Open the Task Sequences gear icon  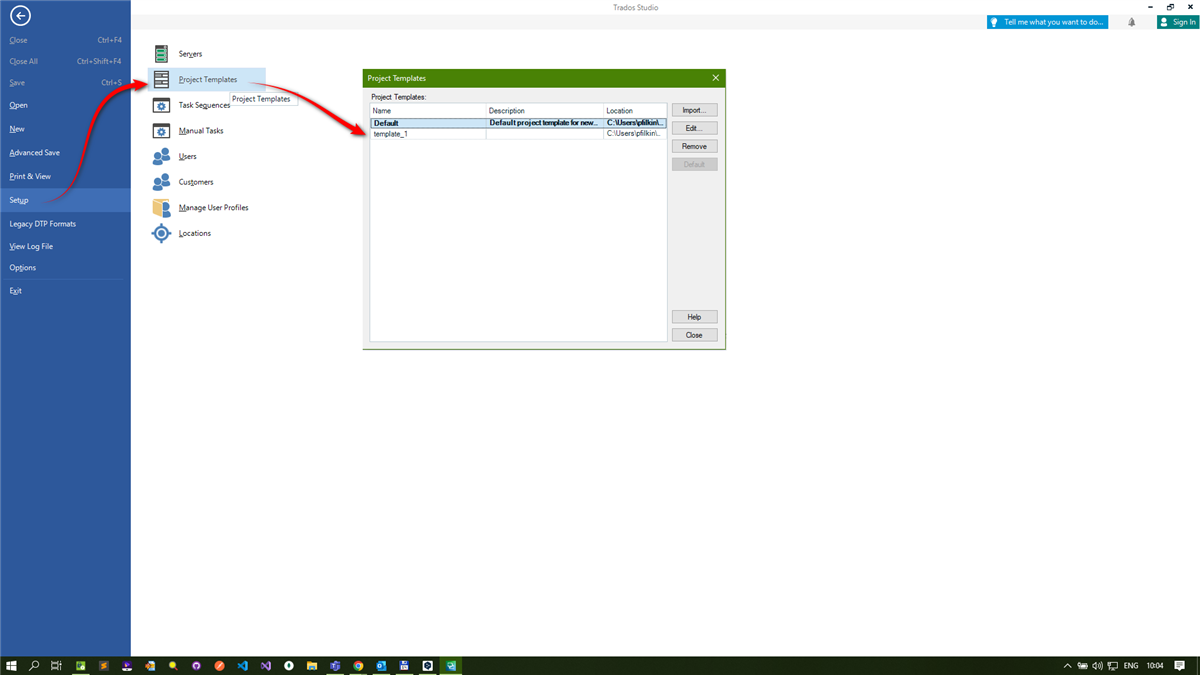pos(161,105)
